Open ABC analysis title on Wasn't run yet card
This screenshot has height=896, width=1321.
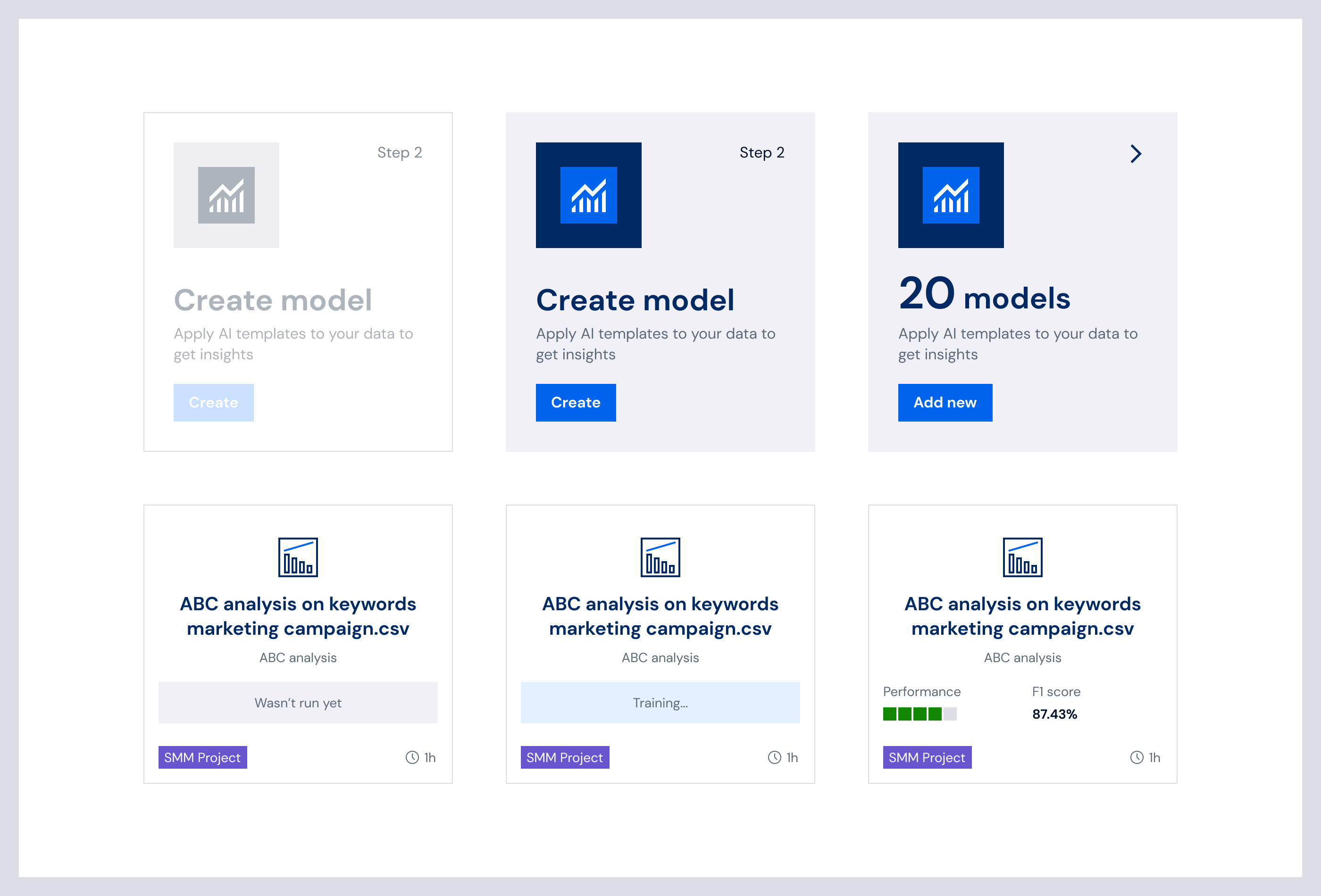tap(298, 616)
